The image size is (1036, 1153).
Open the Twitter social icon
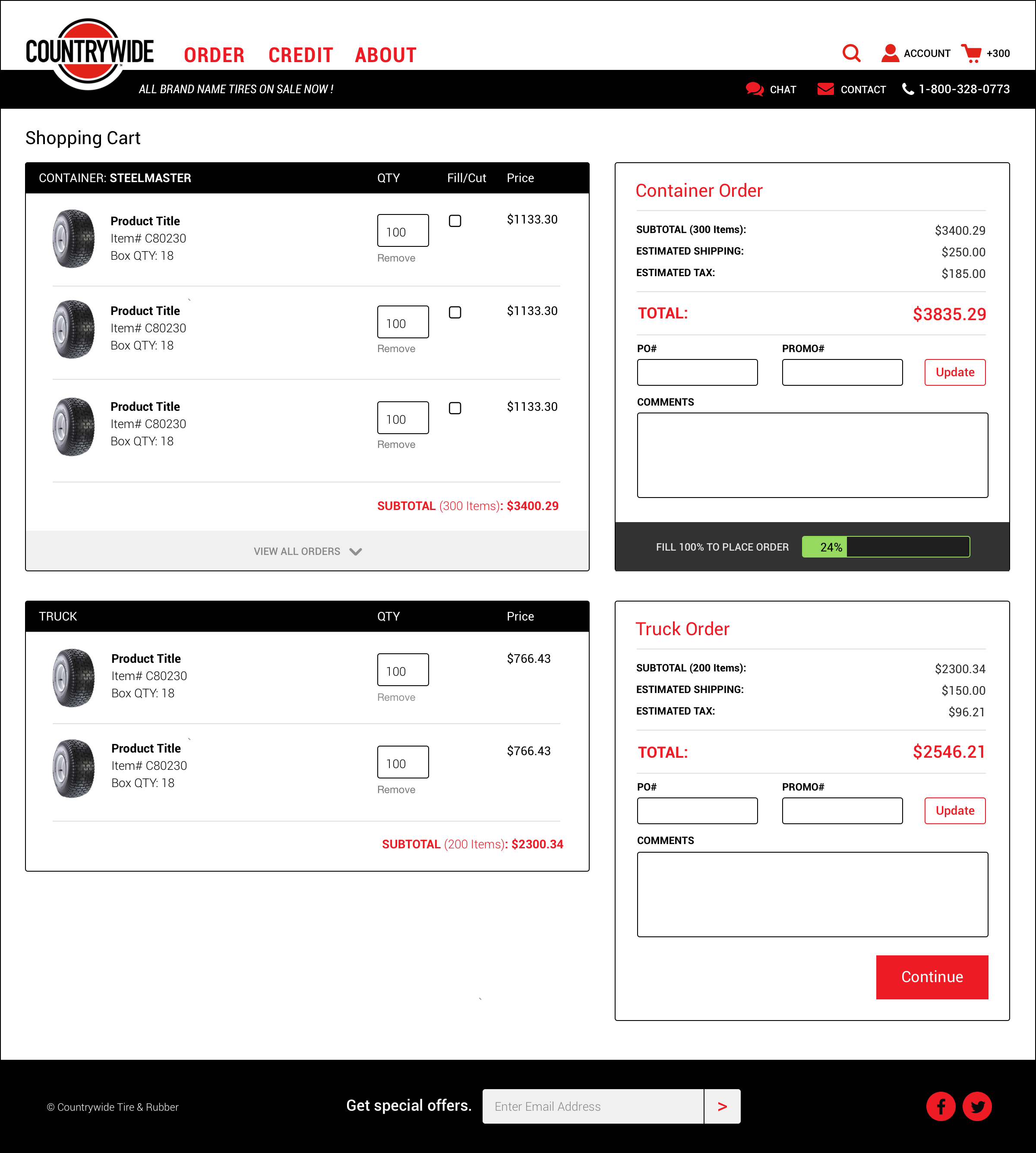[x=977, y=1106]
